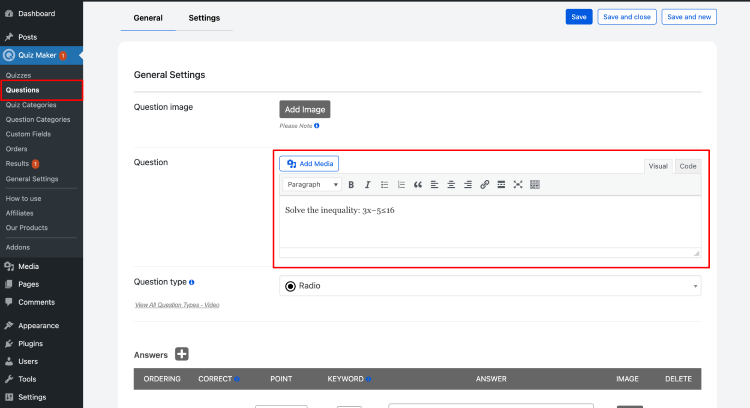Open Quiz Categories submenu item
This screenshot has height=408, width=750.
click(x=31, y=105)
